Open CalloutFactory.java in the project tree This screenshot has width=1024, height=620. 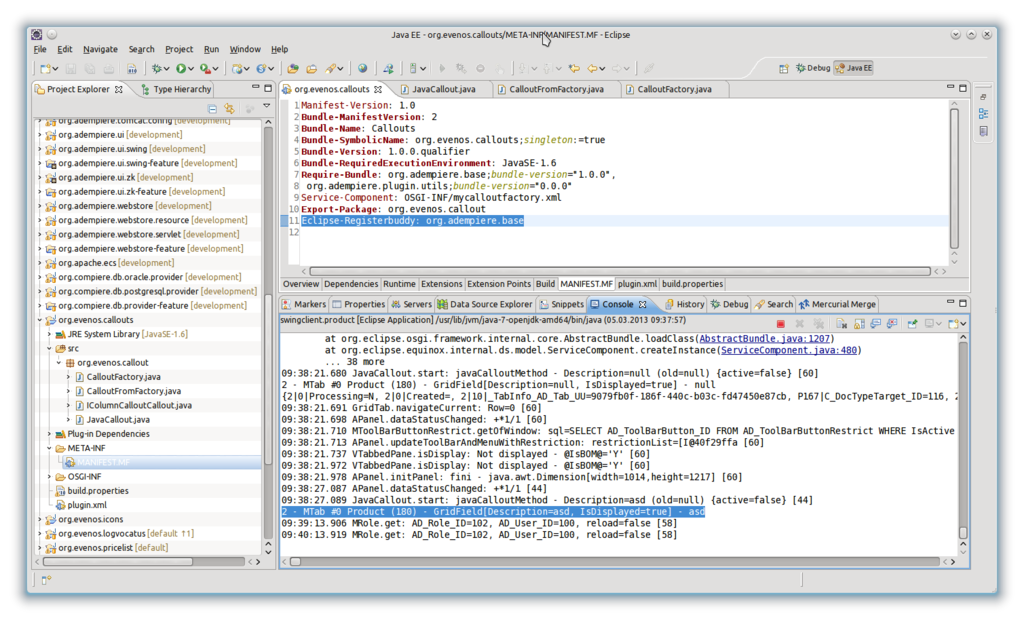123,377
